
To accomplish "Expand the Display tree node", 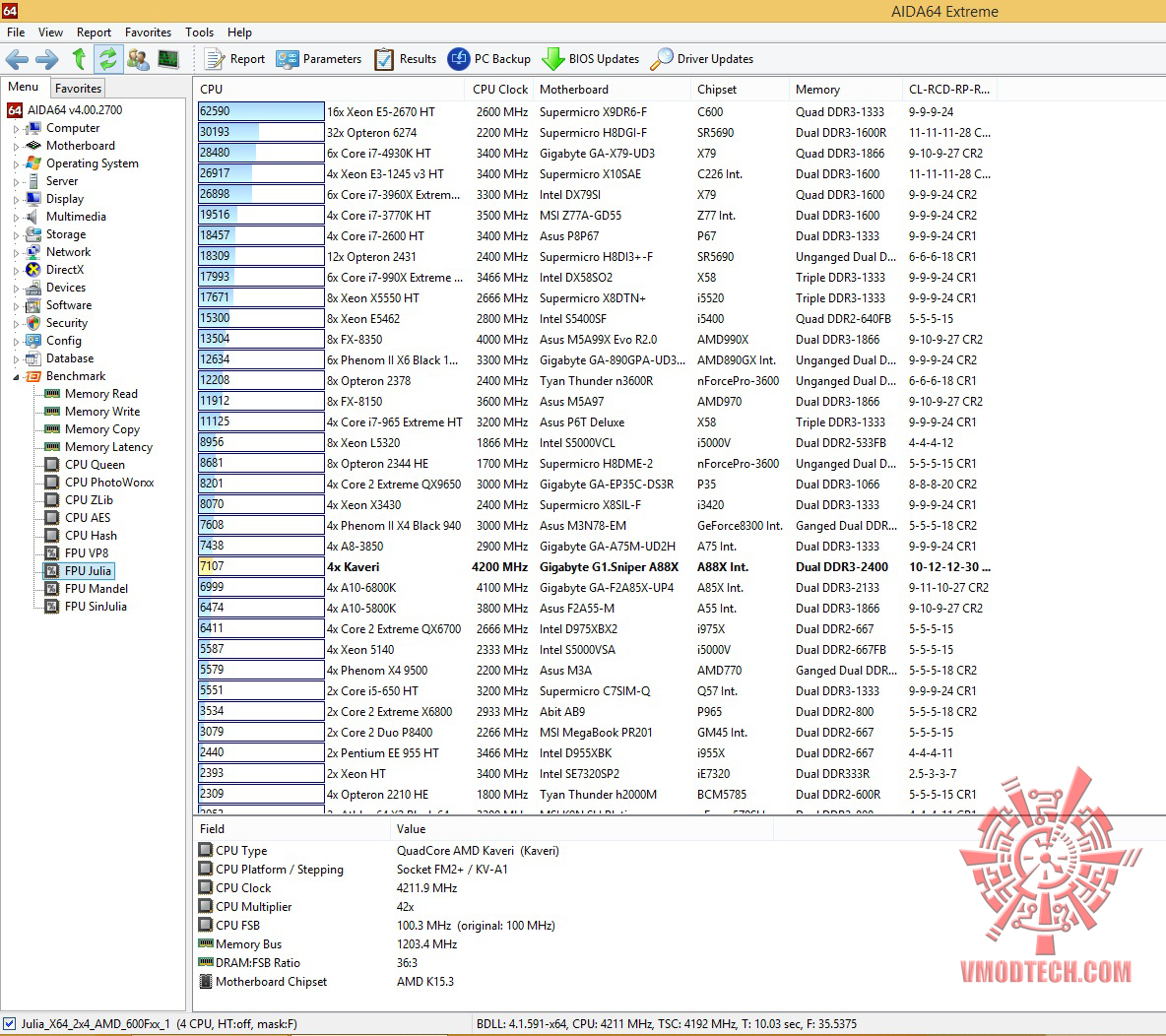I will coord(16,199).
